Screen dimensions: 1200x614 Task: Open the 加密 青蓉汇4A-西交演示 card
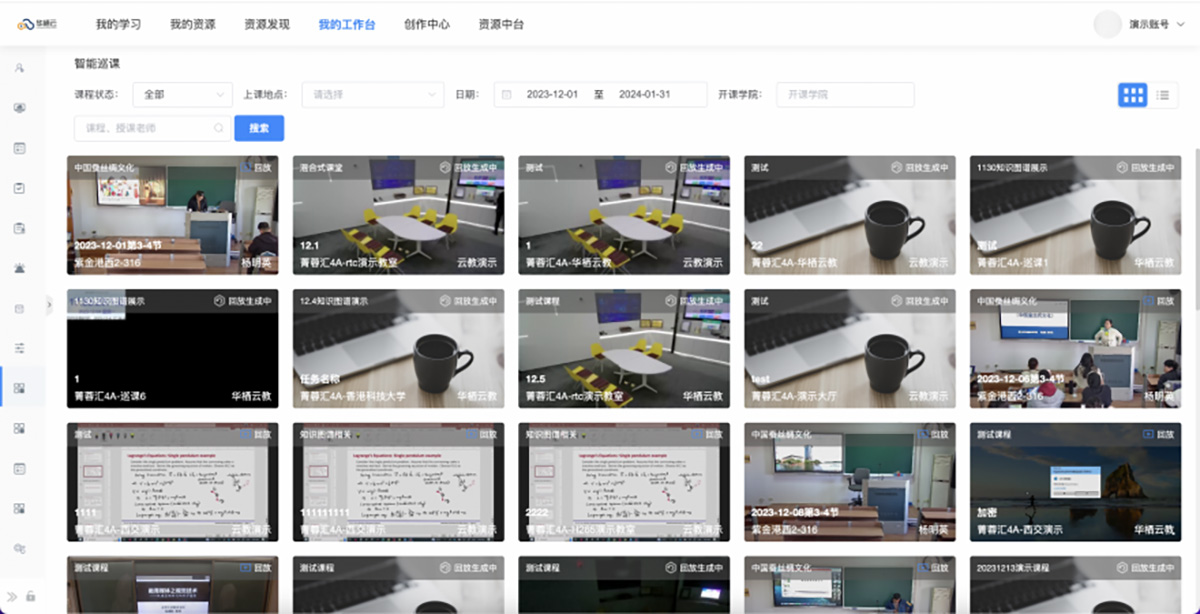[x=1075, y=482]
